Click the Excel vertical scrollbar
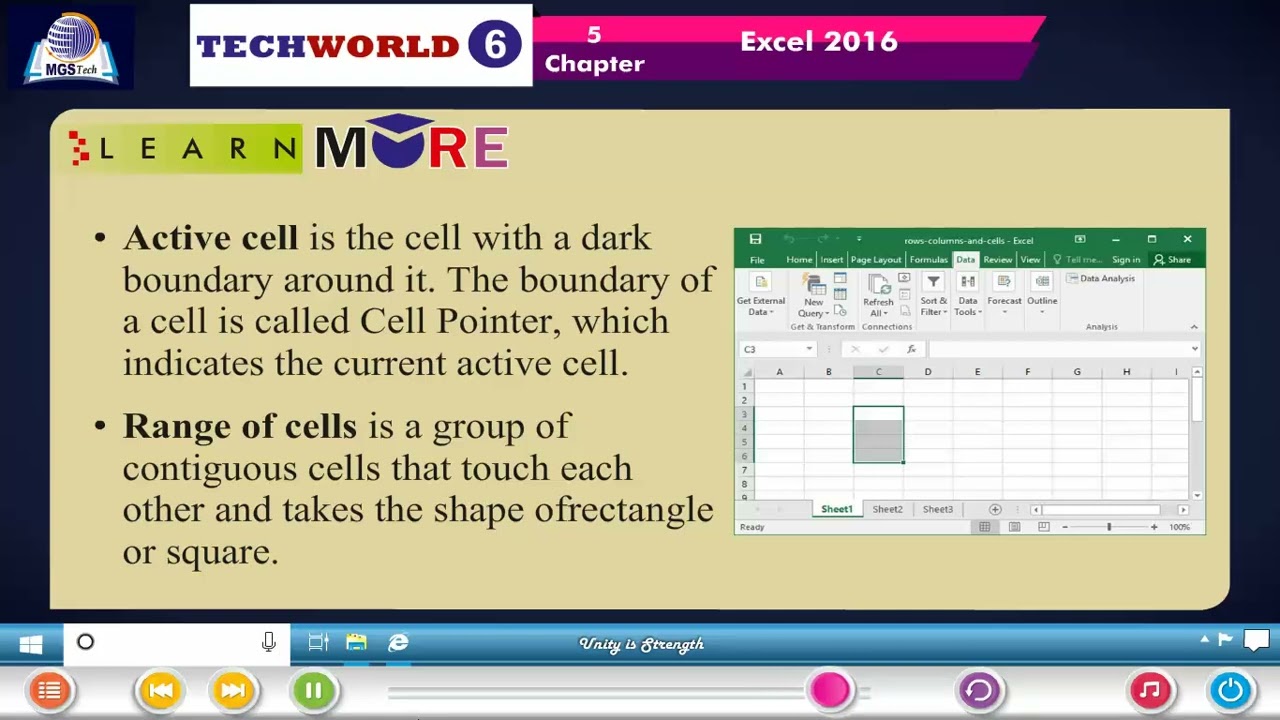 (1197, 433)
